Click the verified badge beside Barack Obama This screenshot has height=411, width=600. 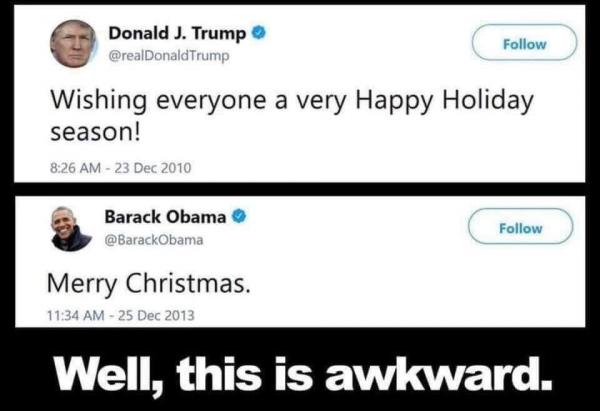[239, 216]
